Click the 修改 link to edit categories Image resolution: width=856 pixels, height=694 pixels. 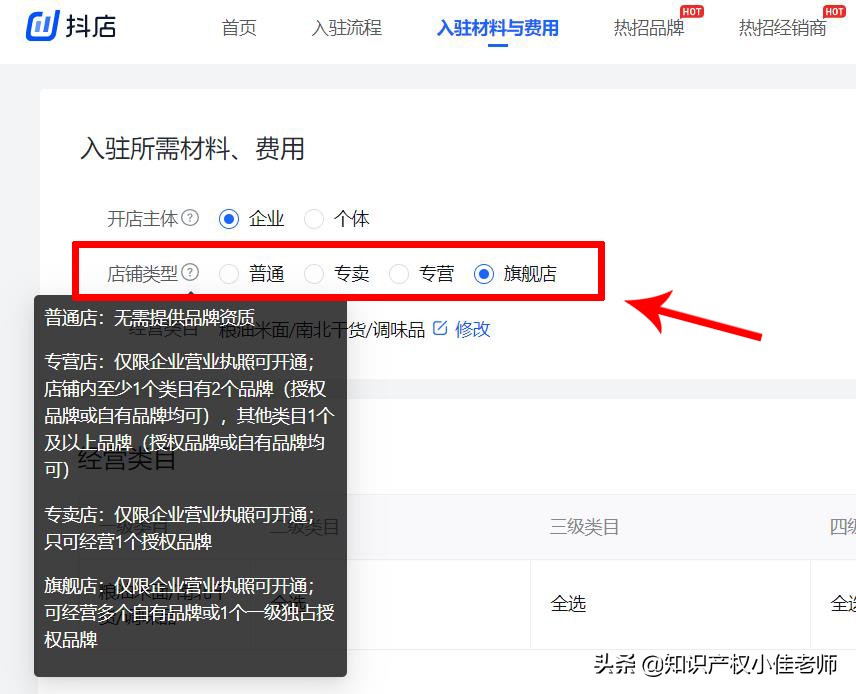pyautogui.click(x=472, y=329)
